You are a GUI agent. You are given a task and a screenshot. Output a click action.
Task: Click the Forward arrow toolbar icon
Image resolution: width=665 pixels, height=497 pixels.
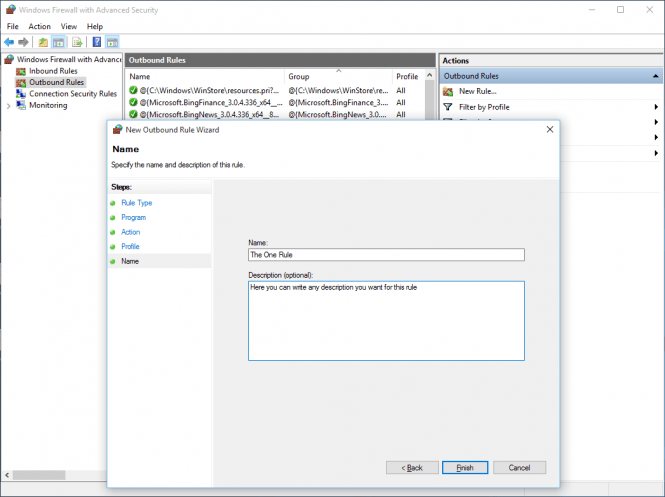pyautogui.click(x=23, y=42)
